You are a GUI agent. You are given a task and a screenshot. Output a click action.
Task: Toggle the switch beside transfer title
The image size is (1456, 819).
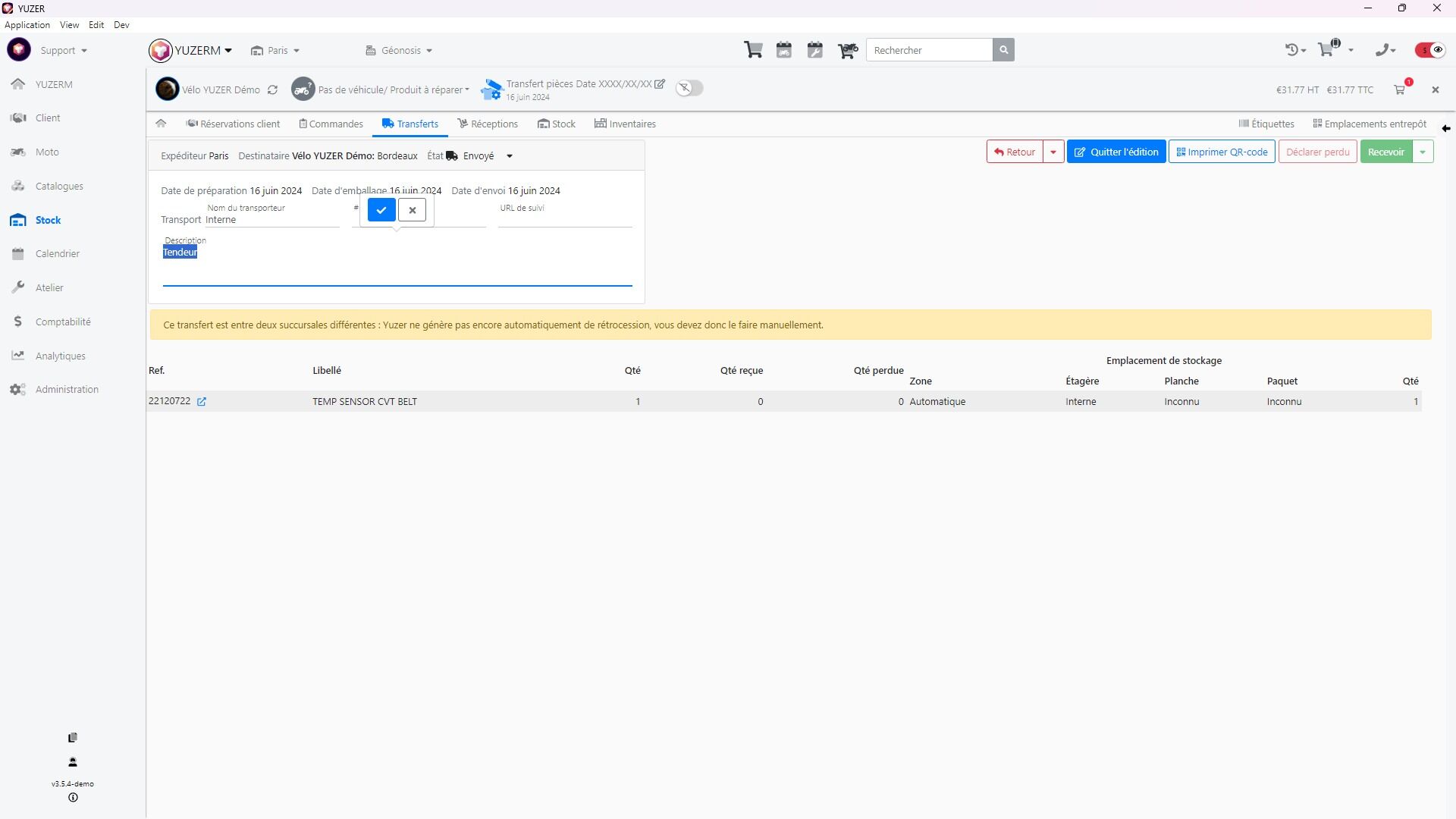point(689,88)
